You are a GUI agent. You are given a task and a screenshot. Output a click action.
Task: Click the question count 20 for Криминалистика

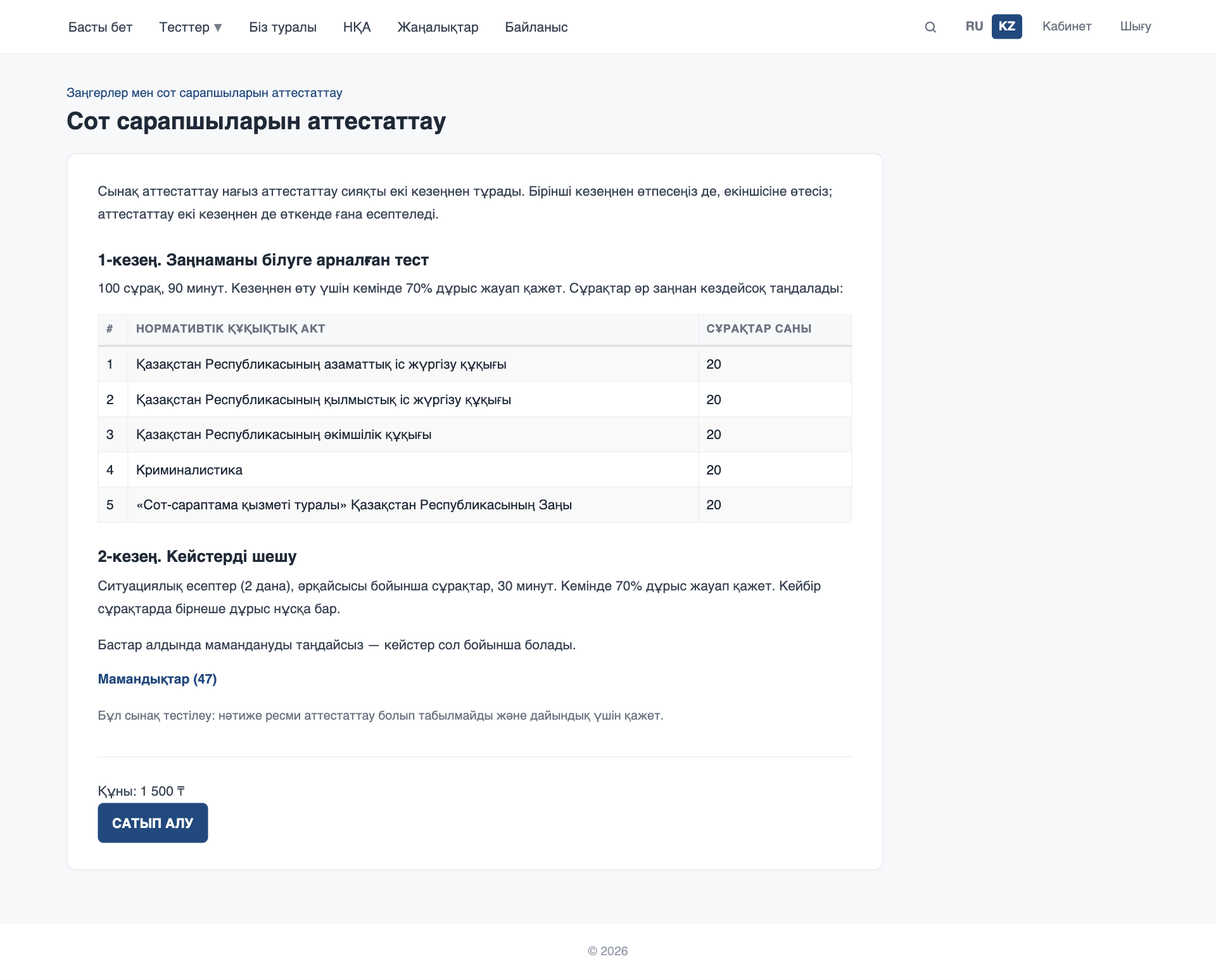point(714,470)
